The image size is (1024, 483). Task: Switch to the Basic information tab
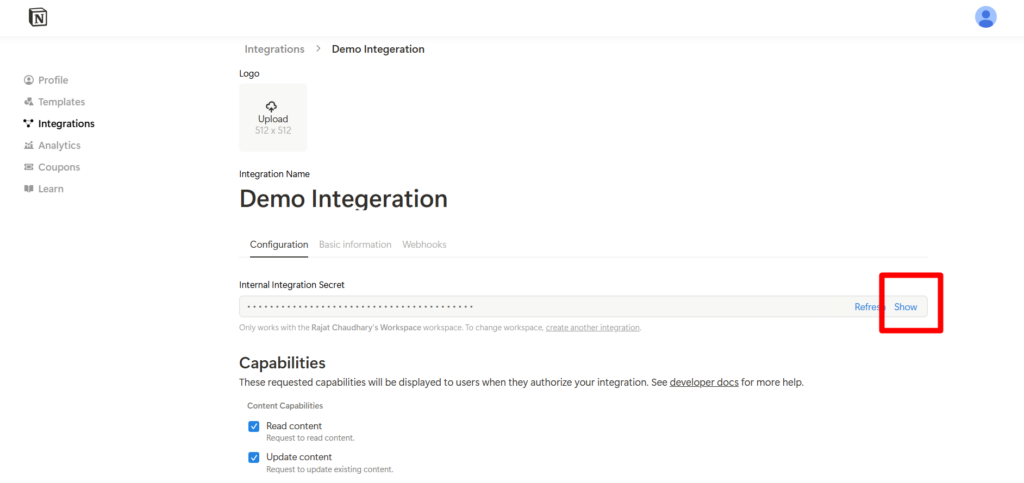[x=355, y=244]
